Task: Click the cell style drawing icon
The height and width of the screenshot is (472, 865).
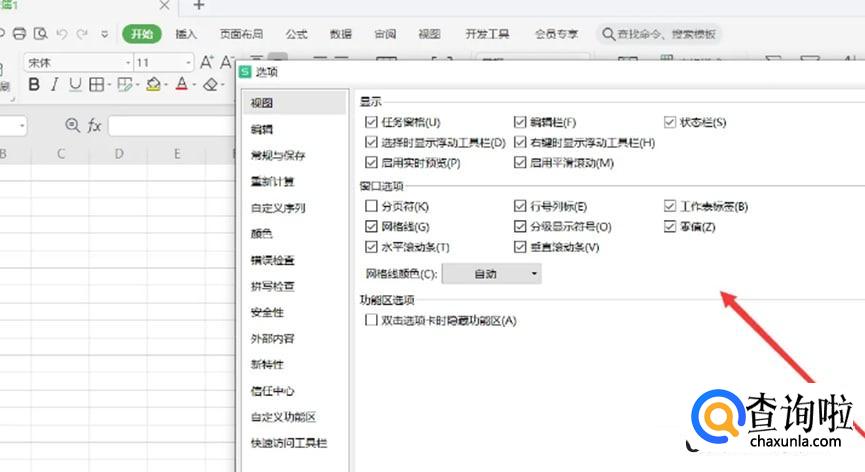Action: [x=125, y=84]
